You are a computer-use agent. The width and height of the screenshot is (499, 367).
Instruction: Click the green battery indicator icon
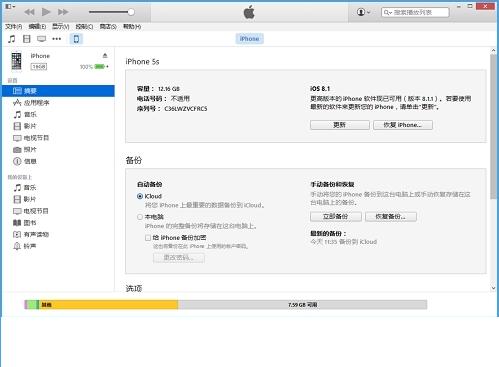[x=99, y=67]
